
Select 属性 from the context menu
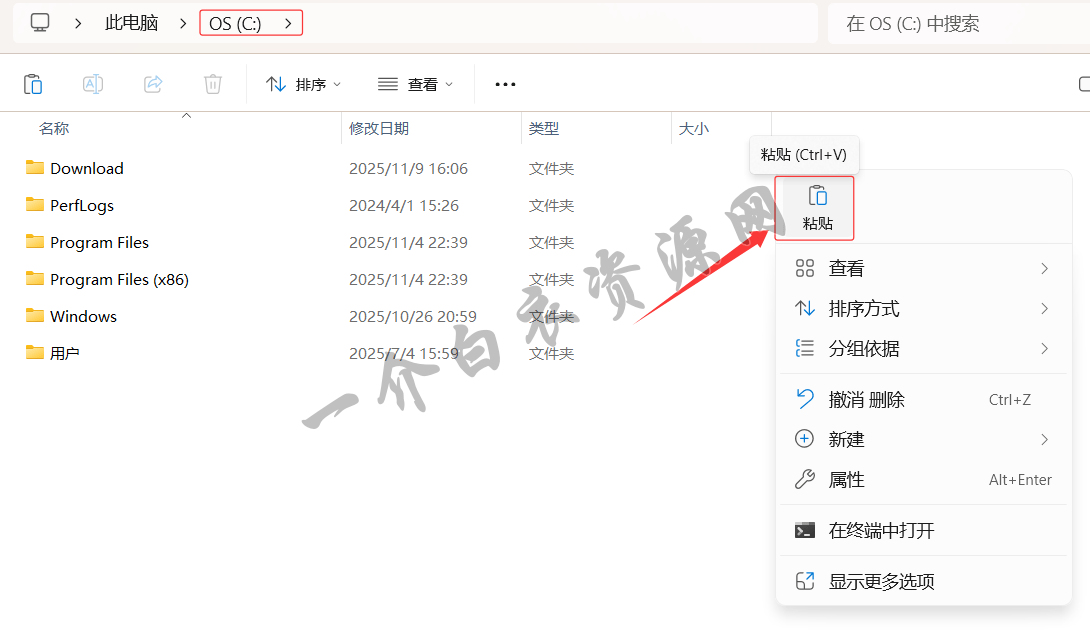click(x=846, y=480)
